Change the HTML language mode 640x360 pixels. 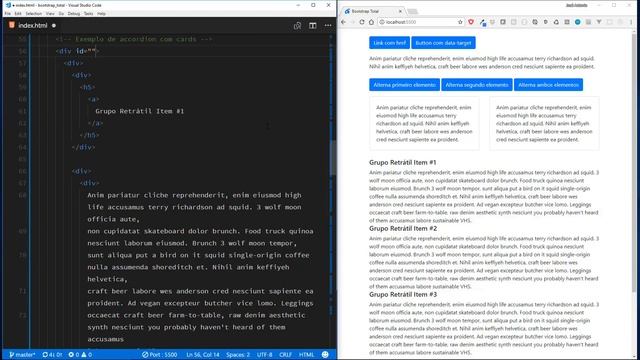coord(306,355)
